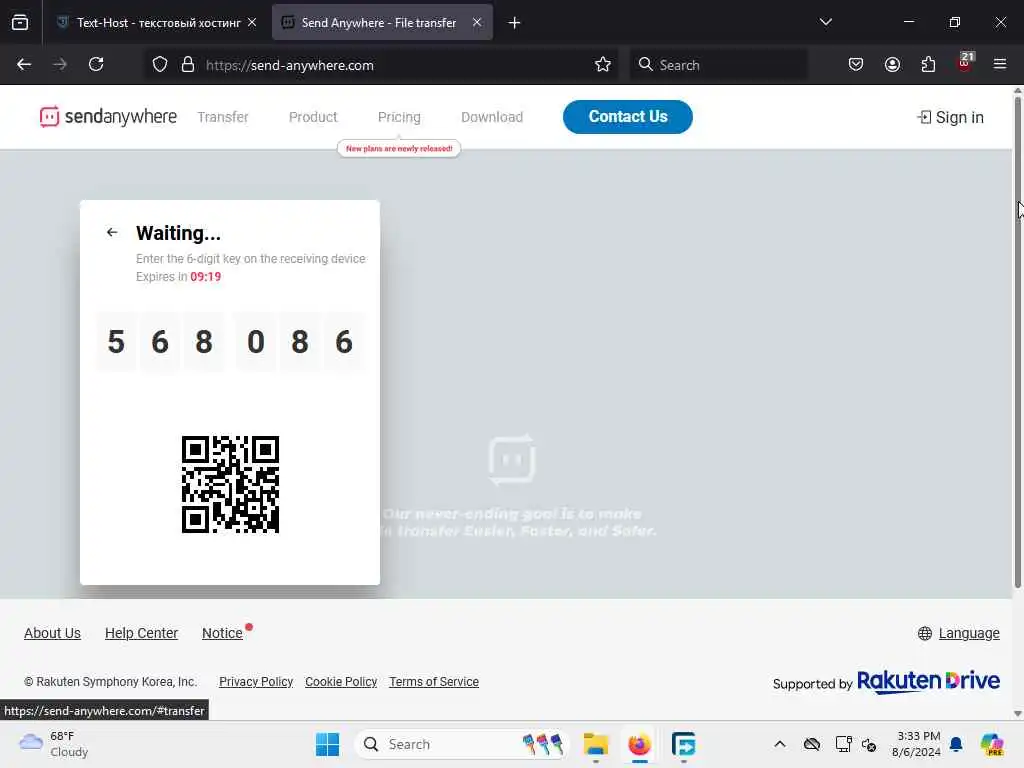The width and height of the screenshot is (1024, 768).
Task: Open the Firefox application hamburger menu
Action: coord(1000,65)
